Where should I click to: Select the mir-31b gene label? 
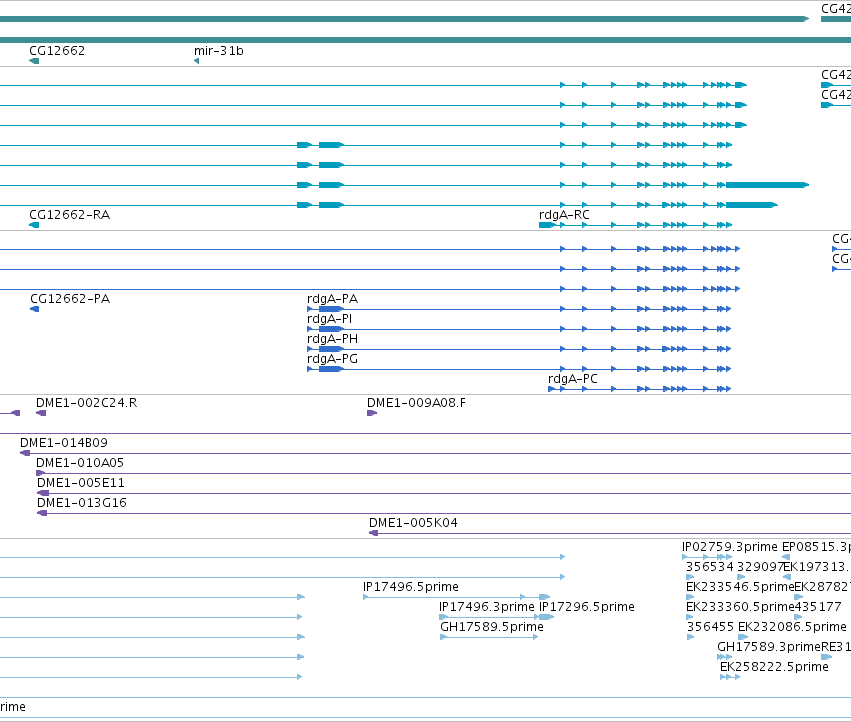[219, 50]
